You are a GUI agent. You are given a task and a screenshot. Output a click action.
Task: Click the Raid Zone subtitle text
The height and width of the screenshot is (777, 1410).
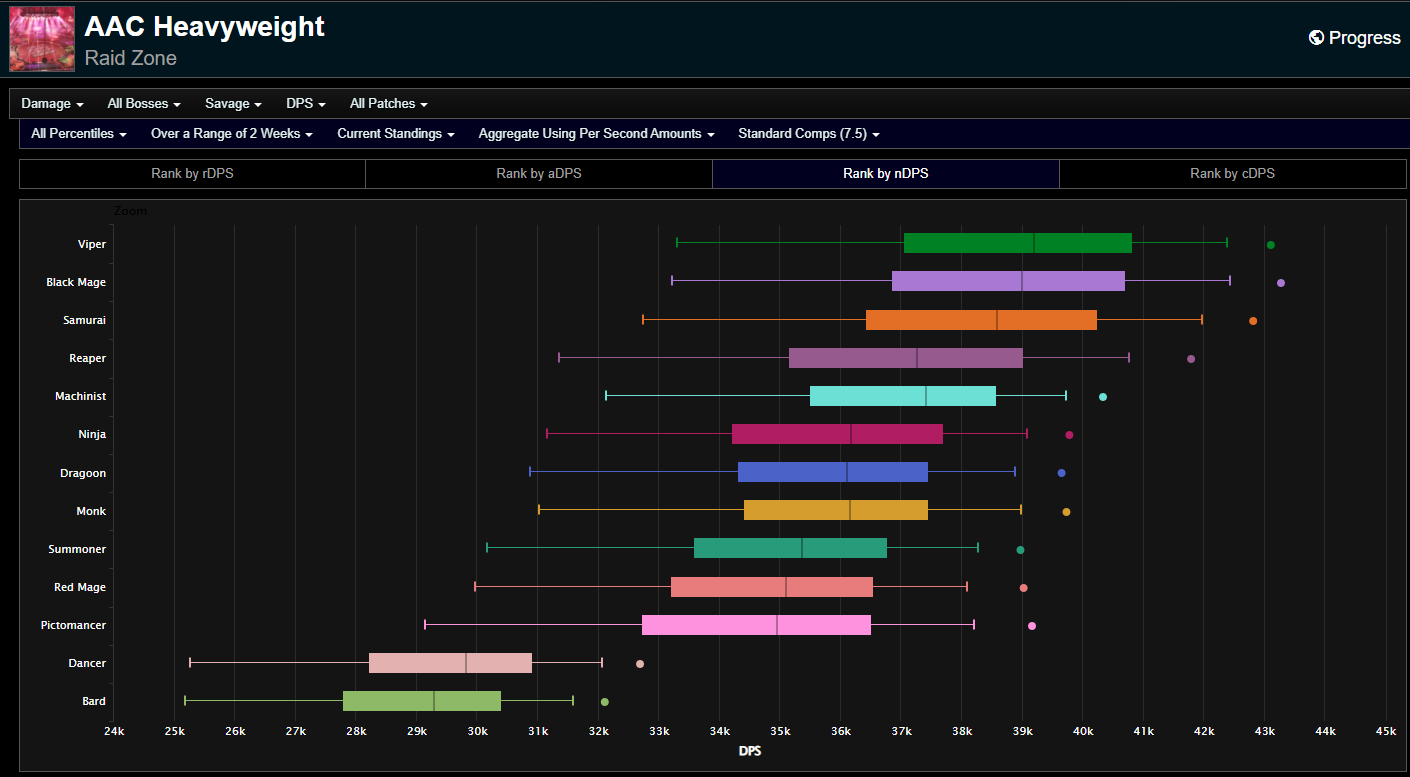(x=131, y=58)
